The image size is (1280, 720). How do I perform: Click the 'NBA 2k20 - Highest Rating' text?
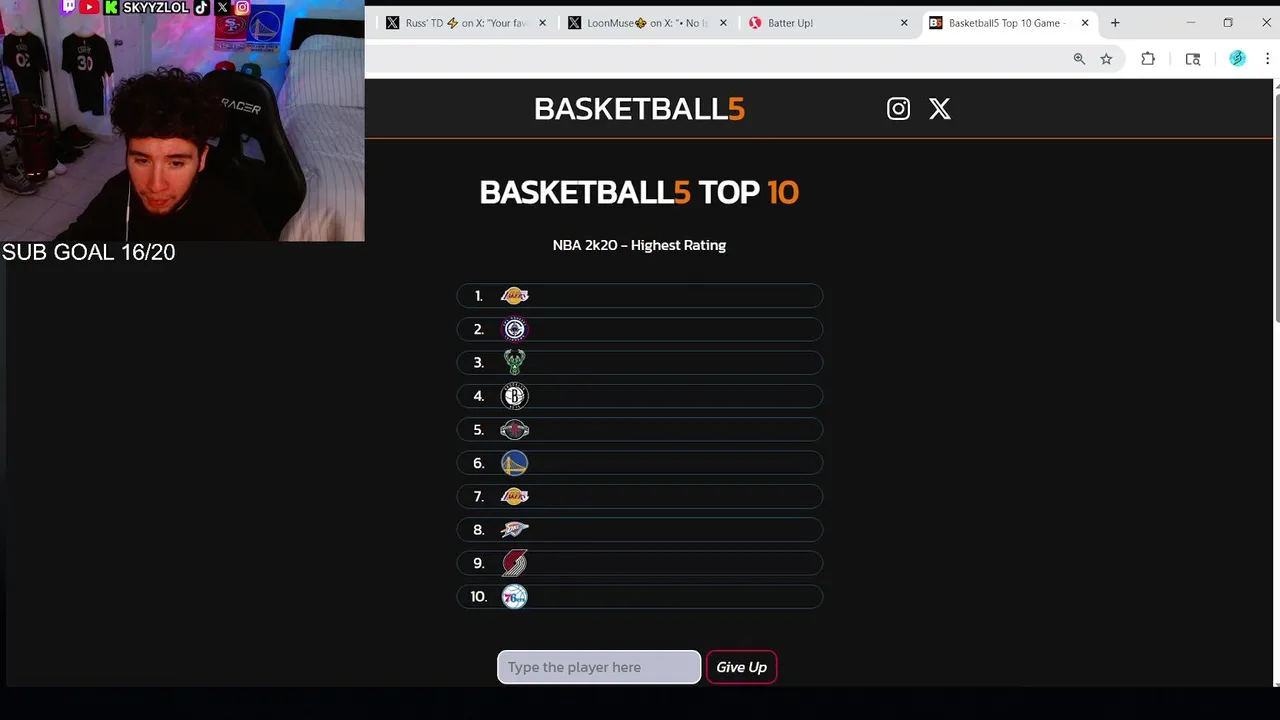(x=639, y=245)
